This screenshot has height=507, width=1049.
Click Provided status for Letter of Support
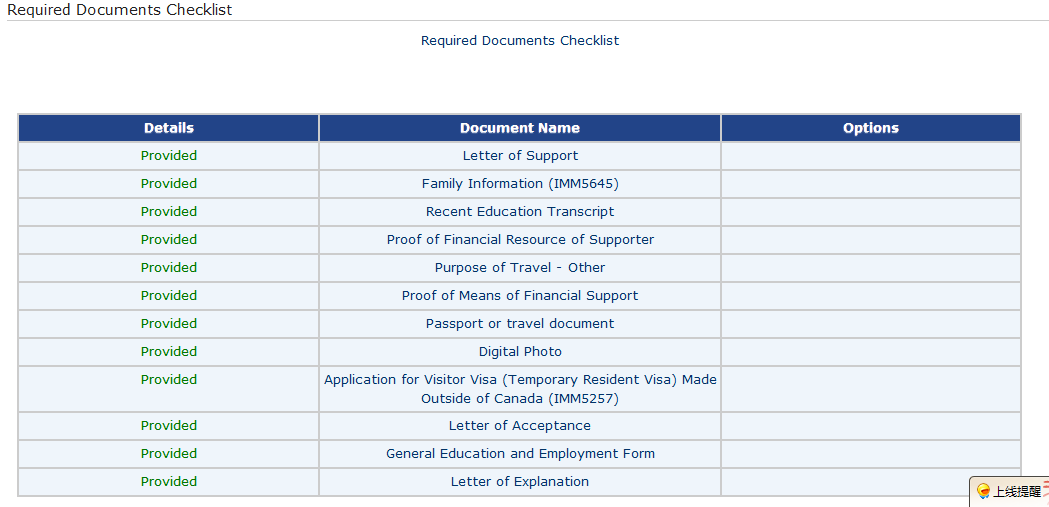[169, 156]
